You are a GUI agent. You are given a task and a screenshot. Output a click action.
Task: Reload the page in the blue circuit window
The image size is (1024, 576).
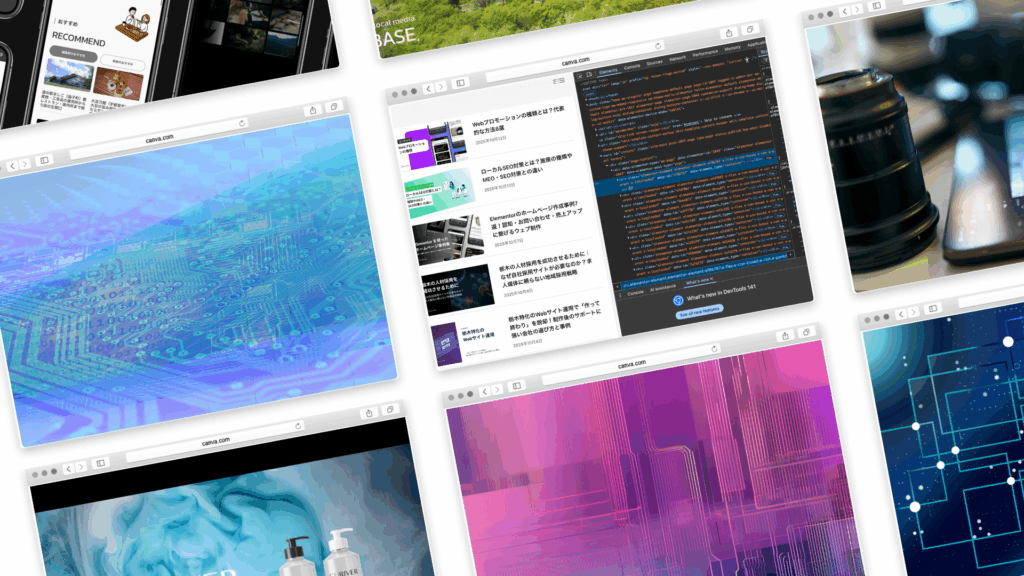coord(242,122)
